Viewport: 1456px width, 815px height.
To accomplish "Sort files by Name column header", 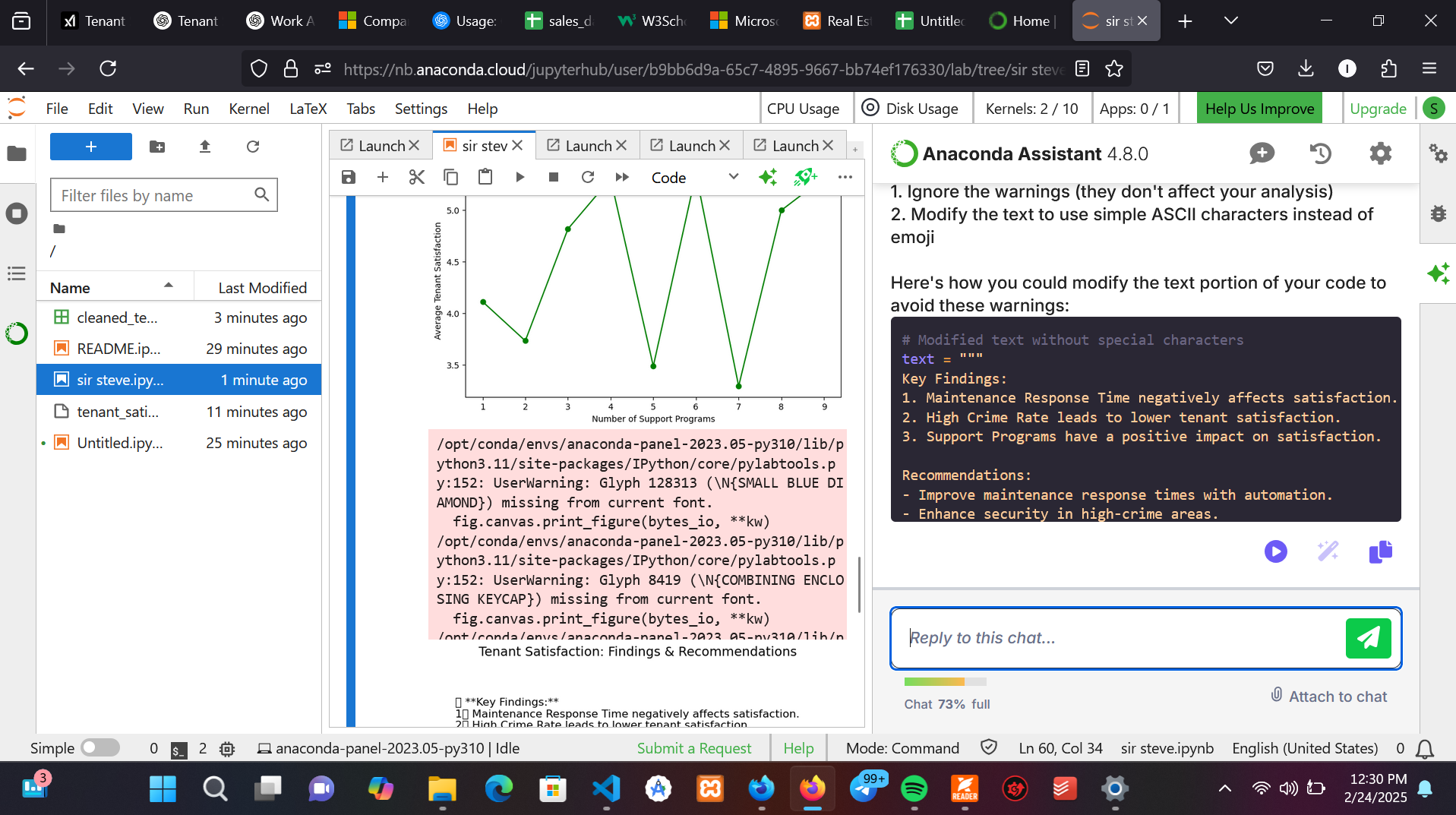I will pyautogui.click(x=70, y=288).
